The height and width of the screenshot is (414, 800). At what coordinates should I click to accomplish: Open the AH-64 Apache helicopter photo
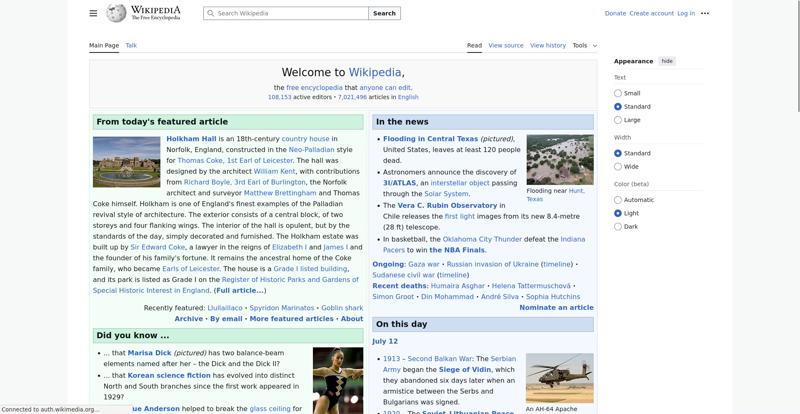[x=560, y=378]
